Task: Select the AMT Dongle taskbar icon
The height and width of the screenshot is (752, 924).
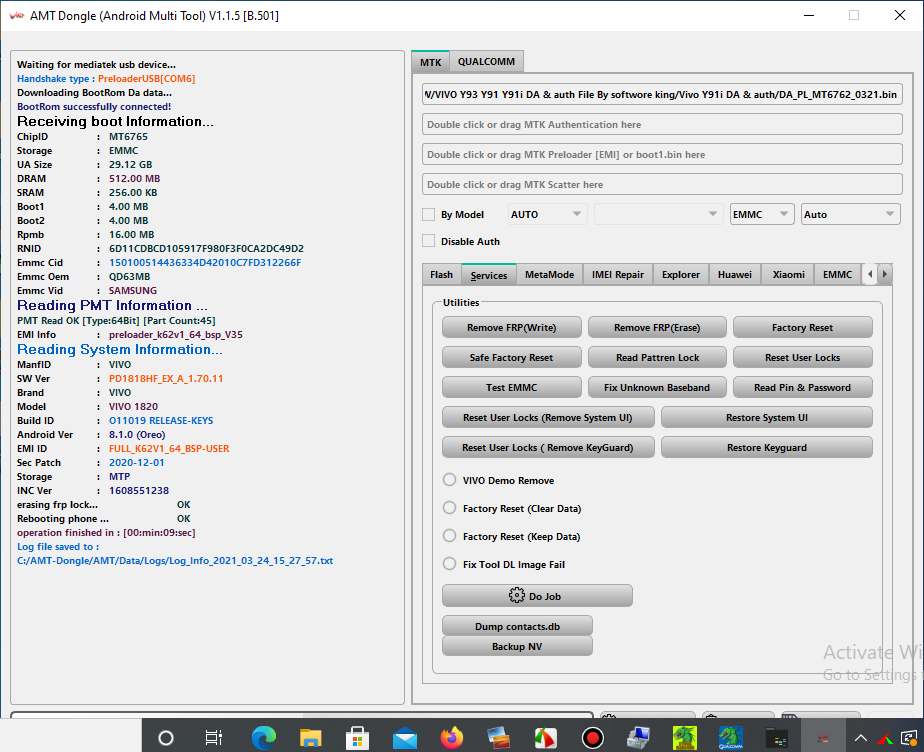Action: pyautogui.click(x=823, y=738)
